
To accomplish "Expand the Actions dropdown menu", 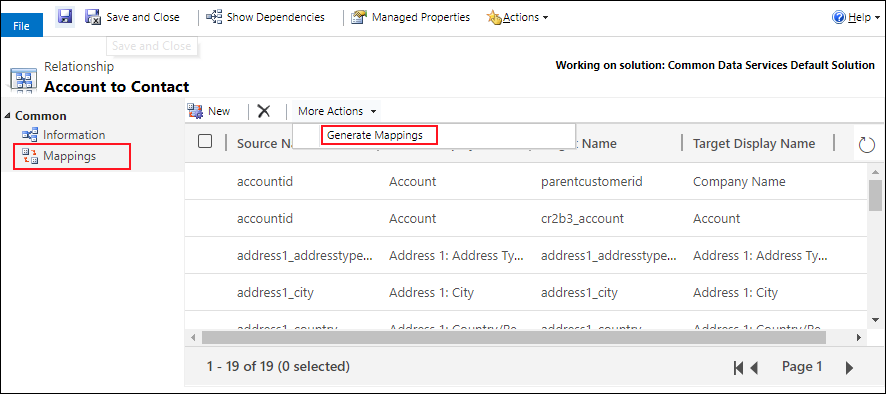I will (518, 18).
